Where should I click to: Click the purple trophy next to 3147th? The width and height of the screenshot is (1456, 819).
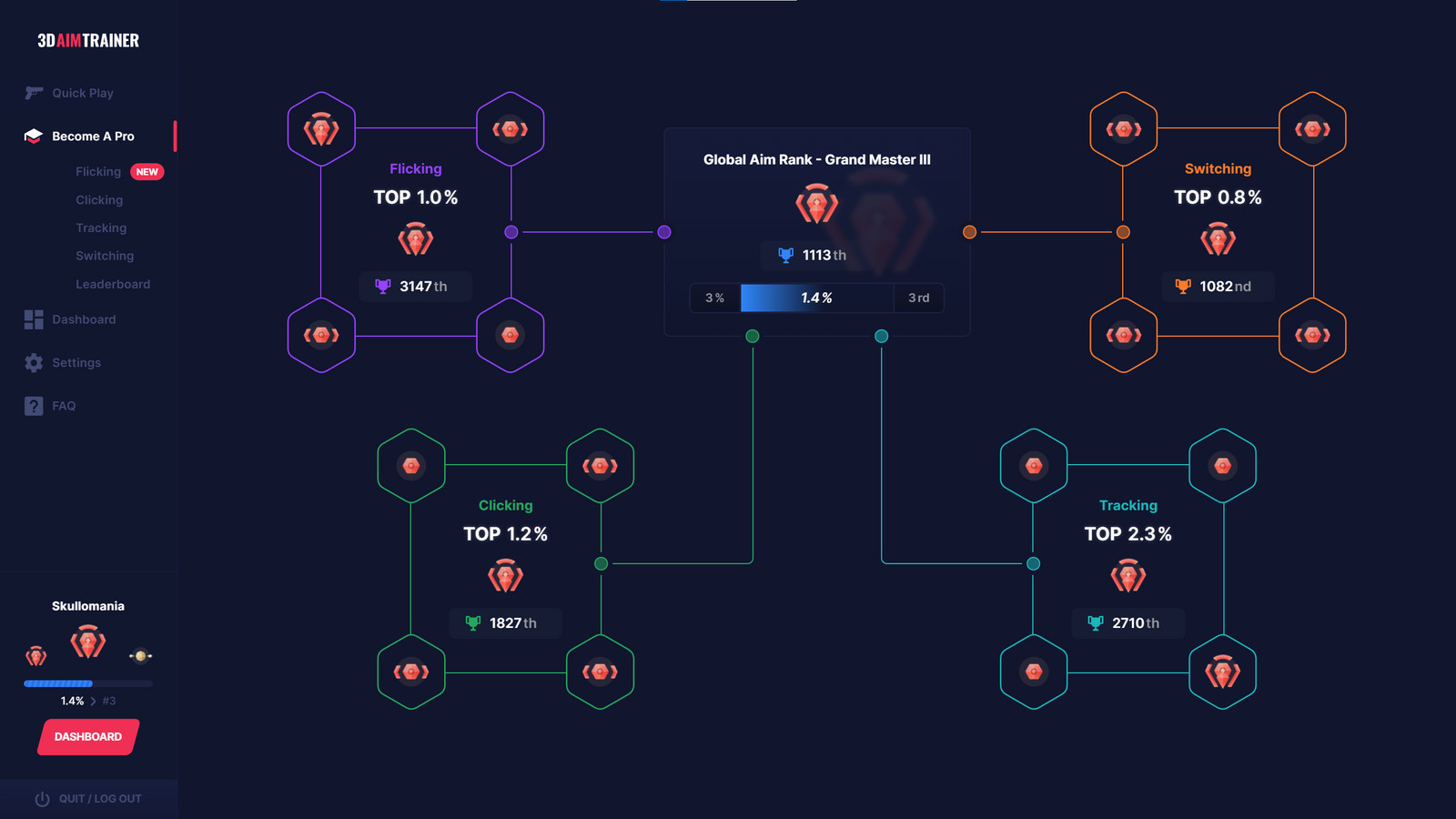383,286
